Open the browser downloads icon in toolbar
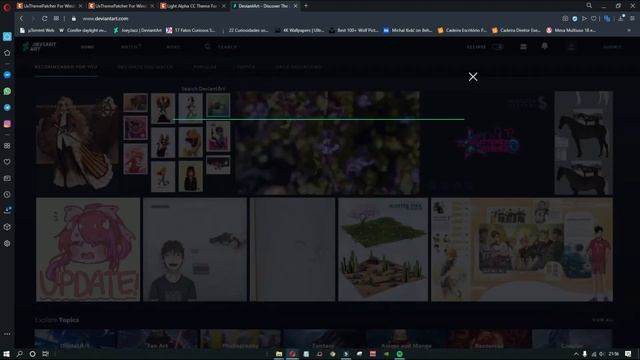This screenshot has width=640, height=360. coord(621,18)
